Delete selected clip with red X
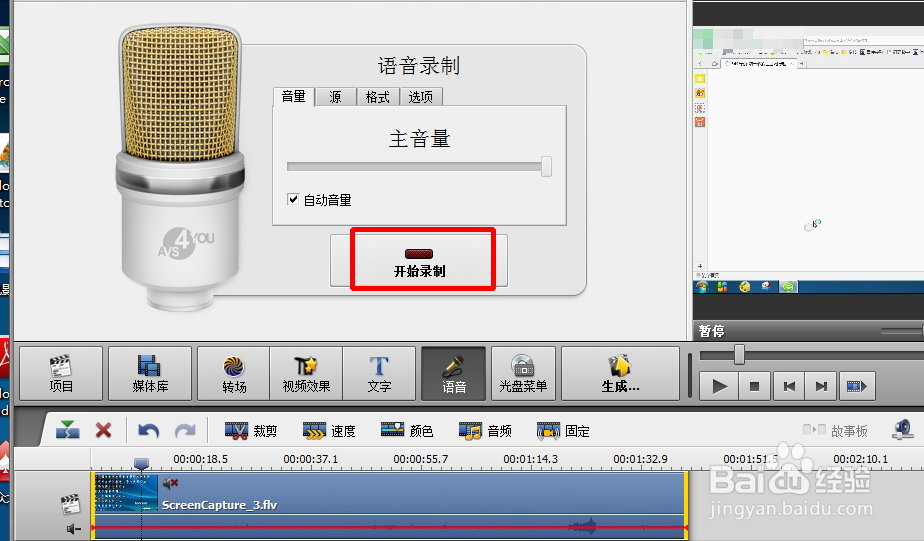This screenshot has height=541, width=924. pos(104,430)
